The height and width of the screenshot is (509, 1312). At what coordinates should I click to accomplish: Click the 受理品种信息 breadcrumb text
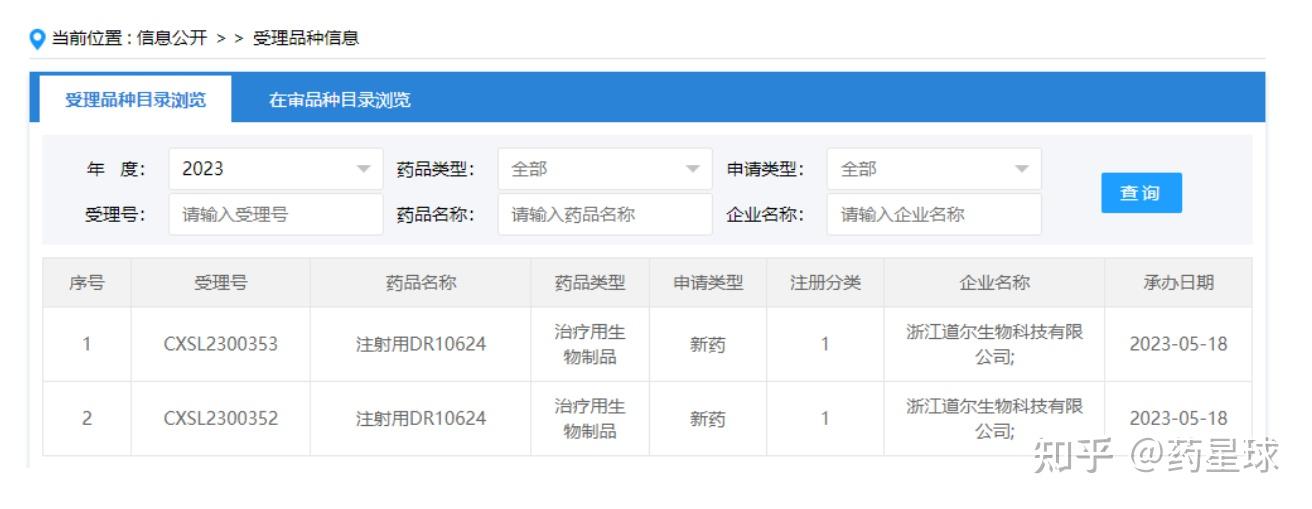(306, 38)
